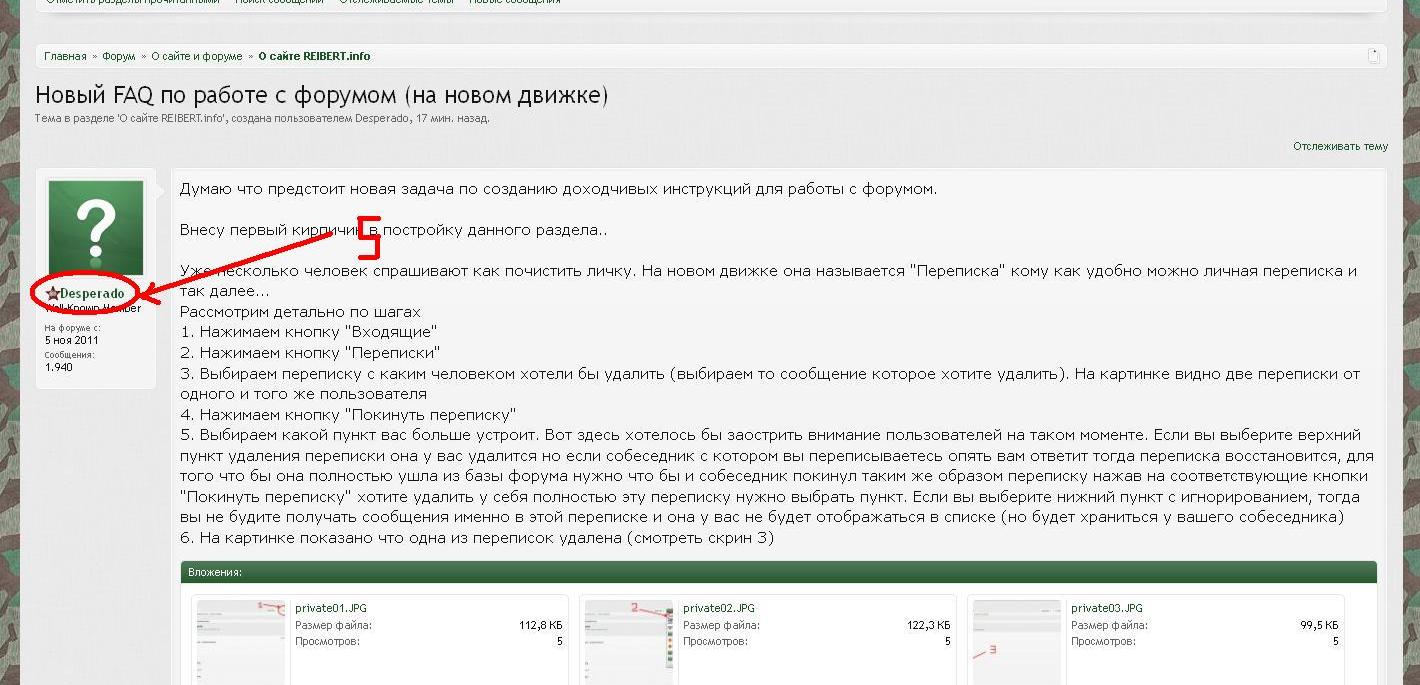Click the line 'Рассмотрим детально по шагах'
Screen dimensions: 1420x685
pos(300,312)
